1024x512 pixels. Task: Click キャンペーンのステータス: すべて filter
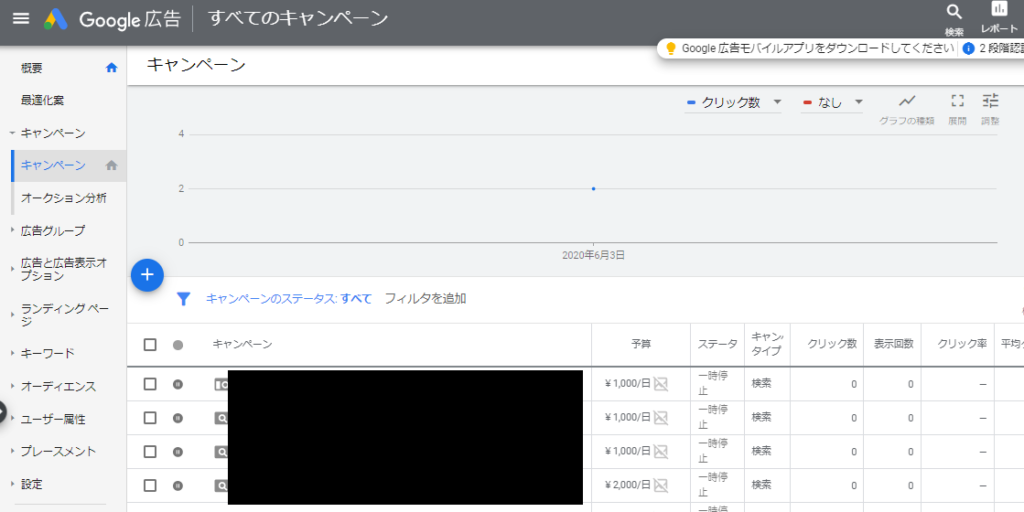click(x=289, y=299)
